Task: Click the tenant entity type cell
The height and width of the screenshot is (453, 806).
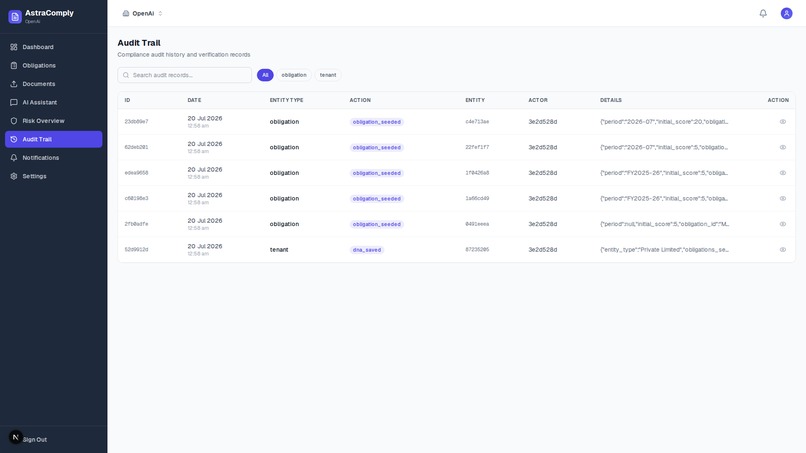Action: pos(279,250)
